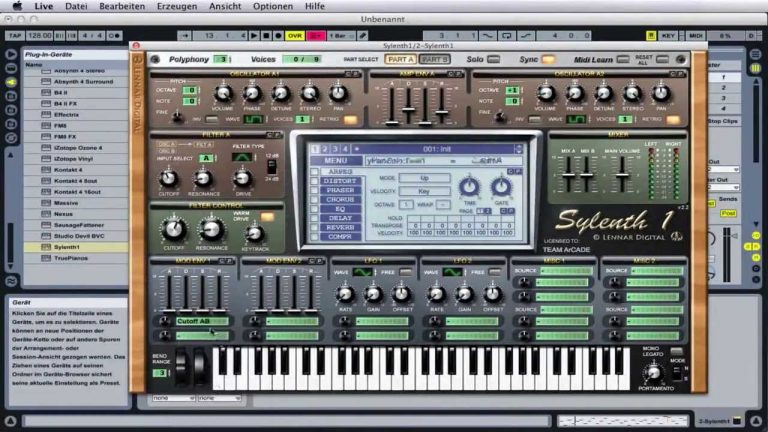Click the Oscillator A1 Detune knob
768x432 pixels.
point(281,93)
